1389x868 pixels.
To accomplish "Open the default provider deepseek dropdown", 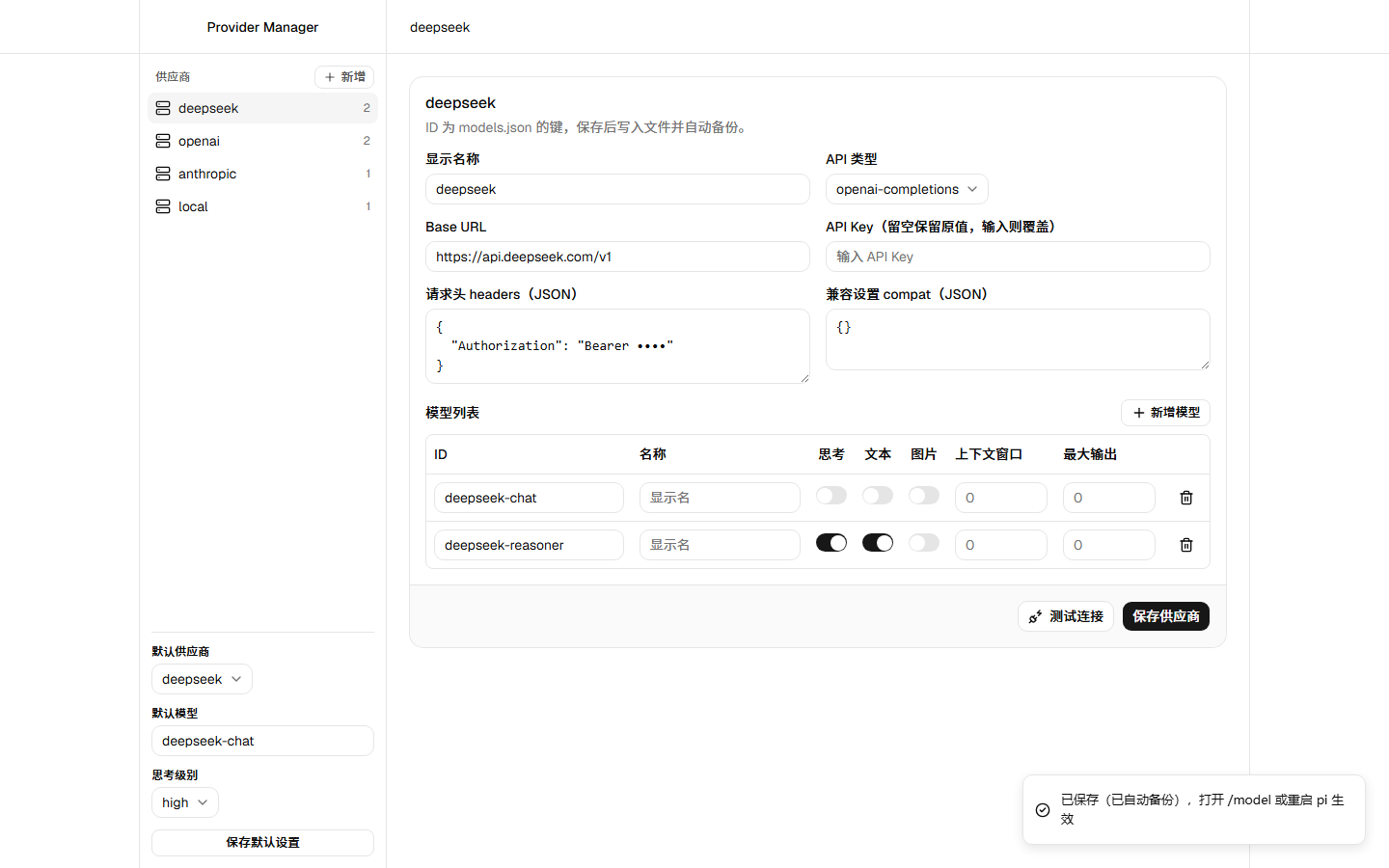I will 202,679.
